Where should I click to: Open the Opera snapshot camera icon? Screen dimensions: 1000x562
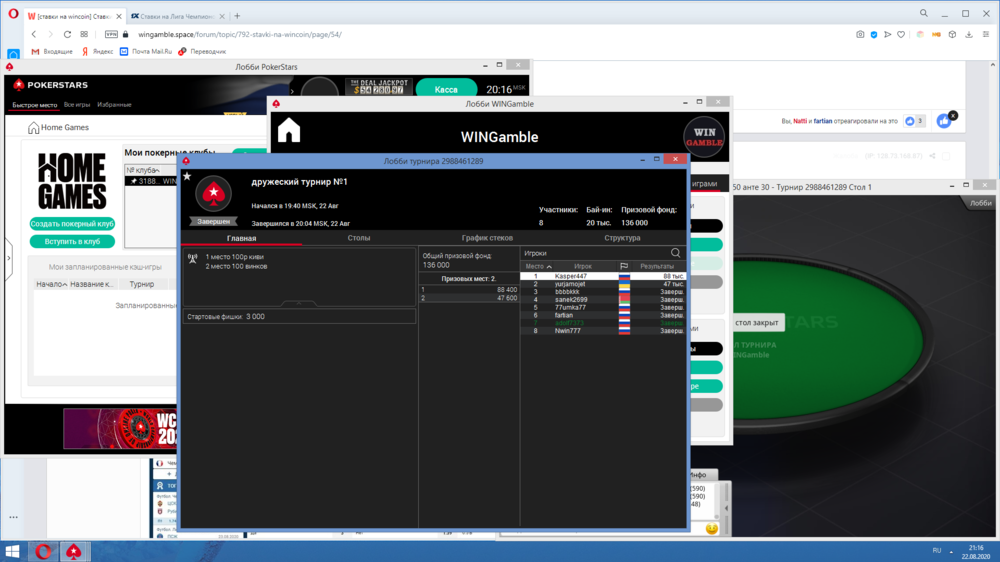tap(860, 34)
